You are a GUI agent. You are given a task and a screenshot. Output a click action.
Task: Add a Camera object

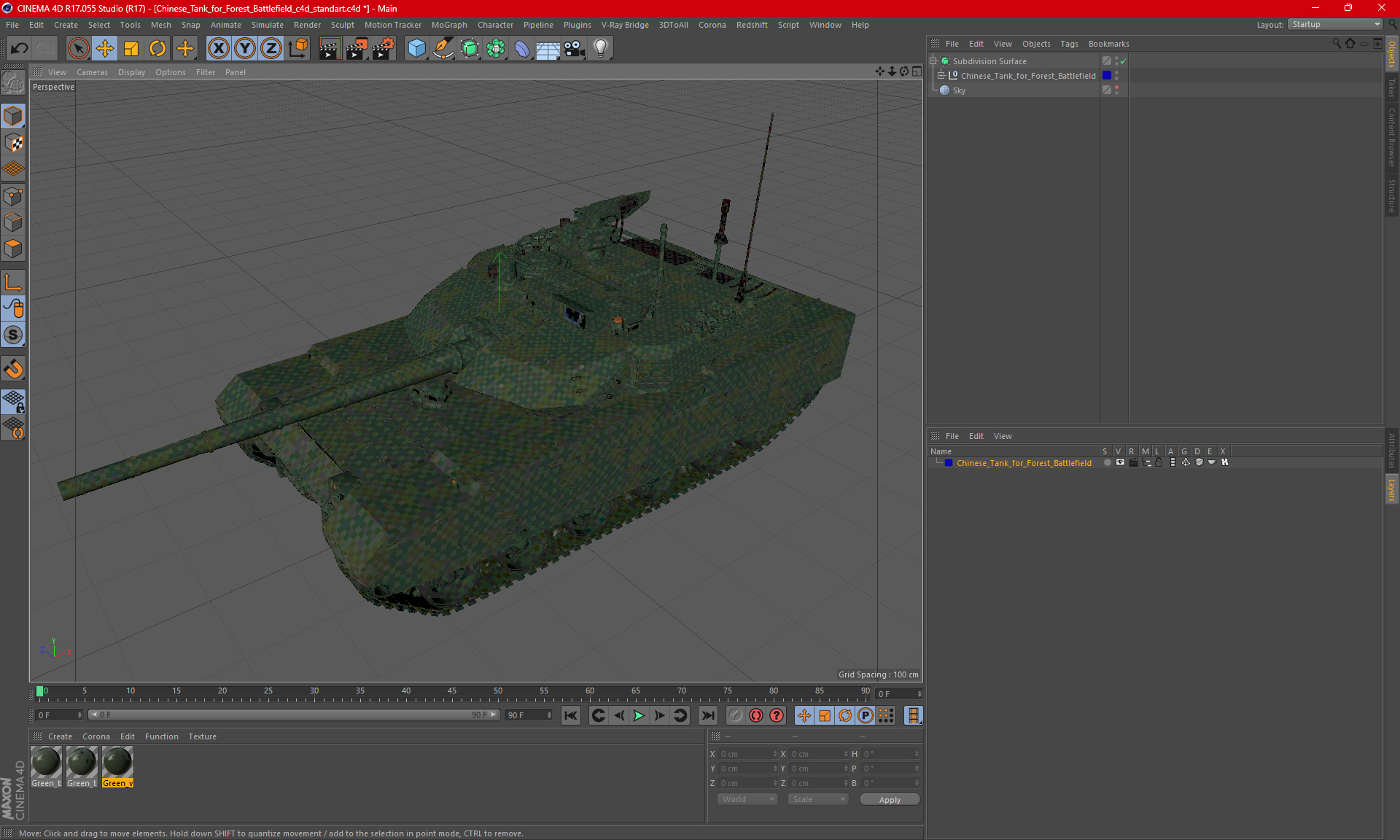pos(575,49)
